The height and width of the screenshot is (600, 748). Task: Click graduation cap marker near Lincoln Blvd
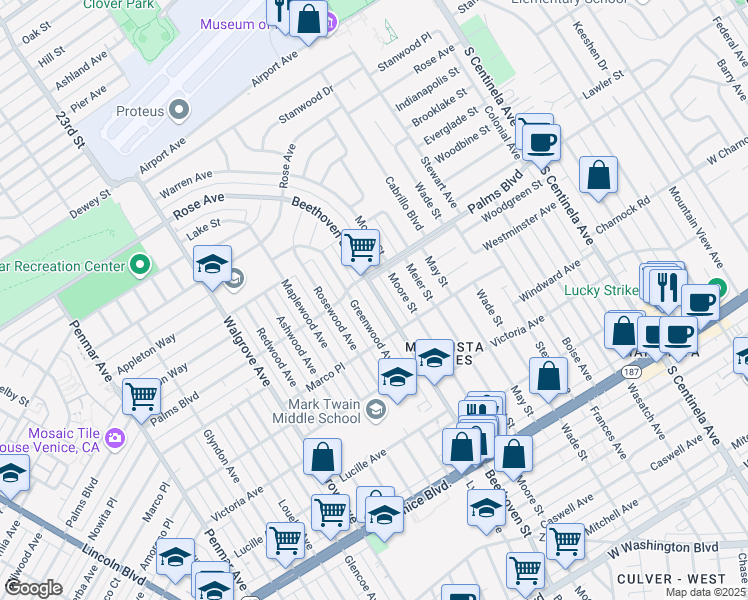coord(175,560)
